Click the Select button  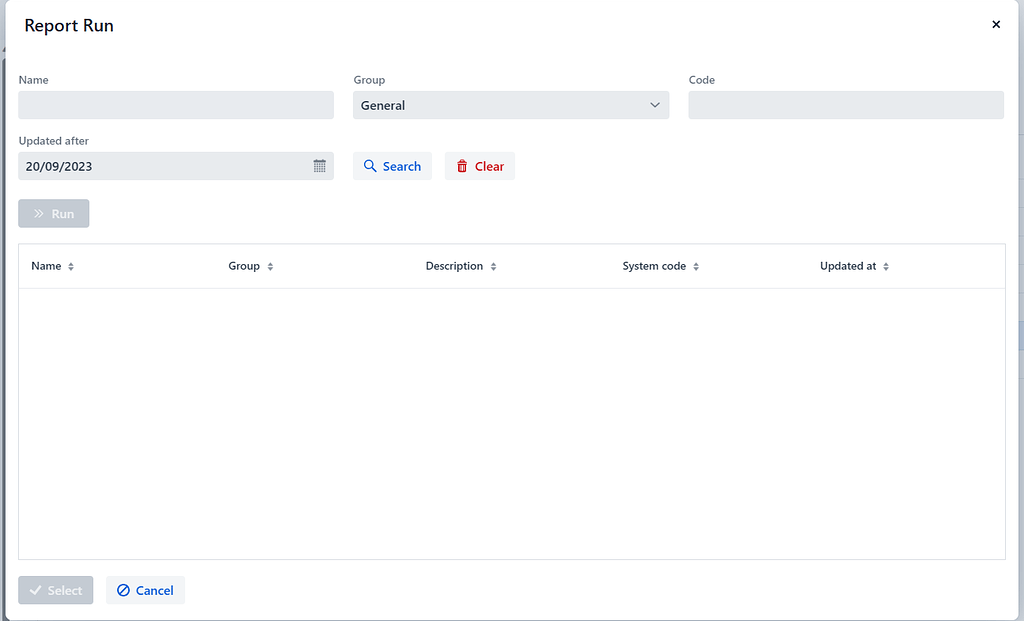(56, 590)
